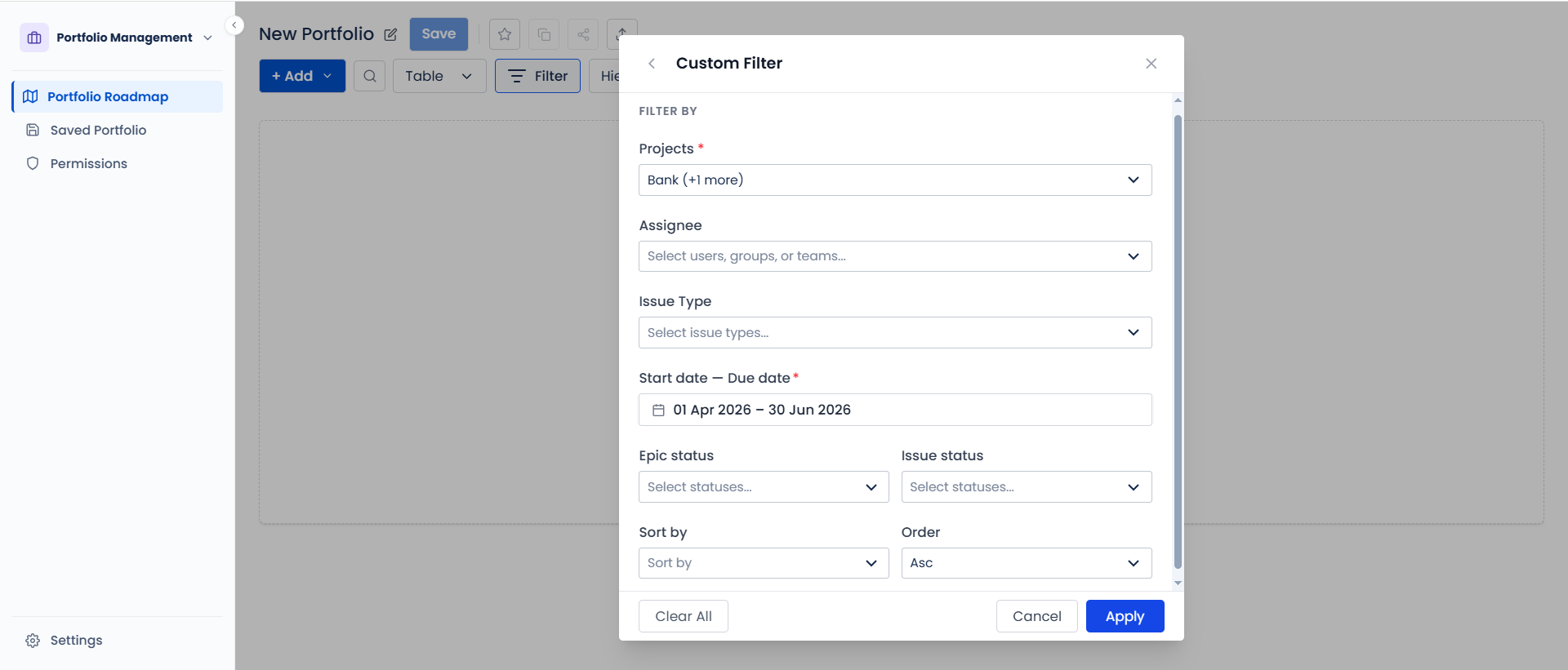Screen dimensions: 1568x670
Task: Click the Start date – Due date field
Action: [x=895, y=410]
